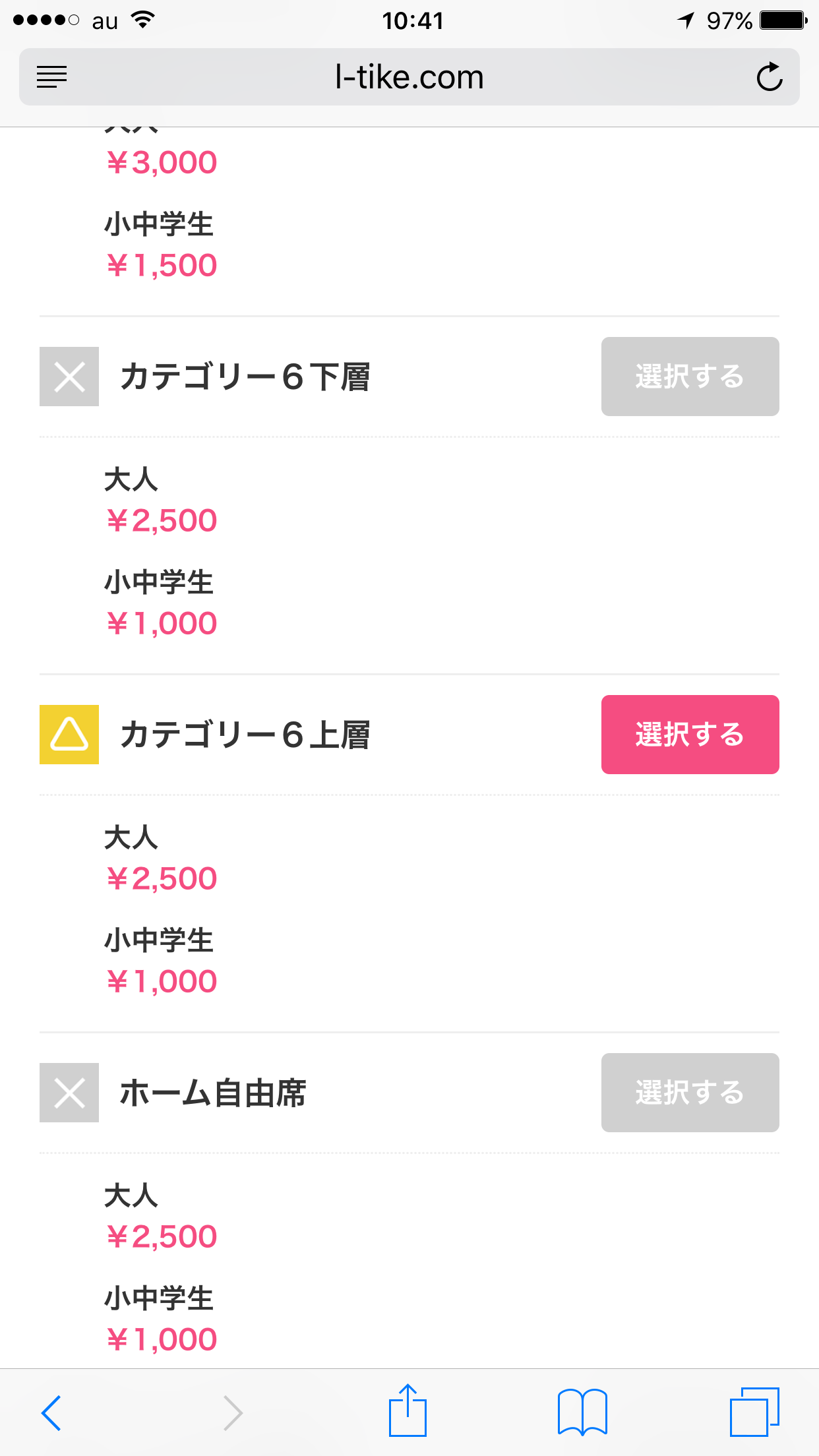The image size is (819, 1456).
Task: Tap the l-tike.com address bar
Action: (x=409, y=77)
